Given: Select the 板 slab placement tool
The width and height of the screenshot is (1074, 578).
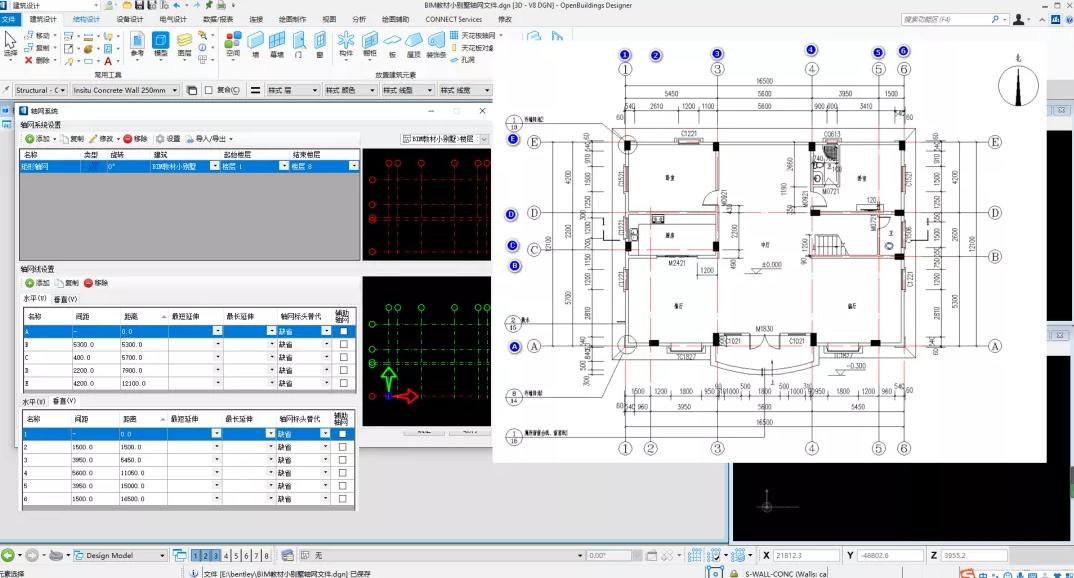Looking at the screenshot, I should (392, 45).
